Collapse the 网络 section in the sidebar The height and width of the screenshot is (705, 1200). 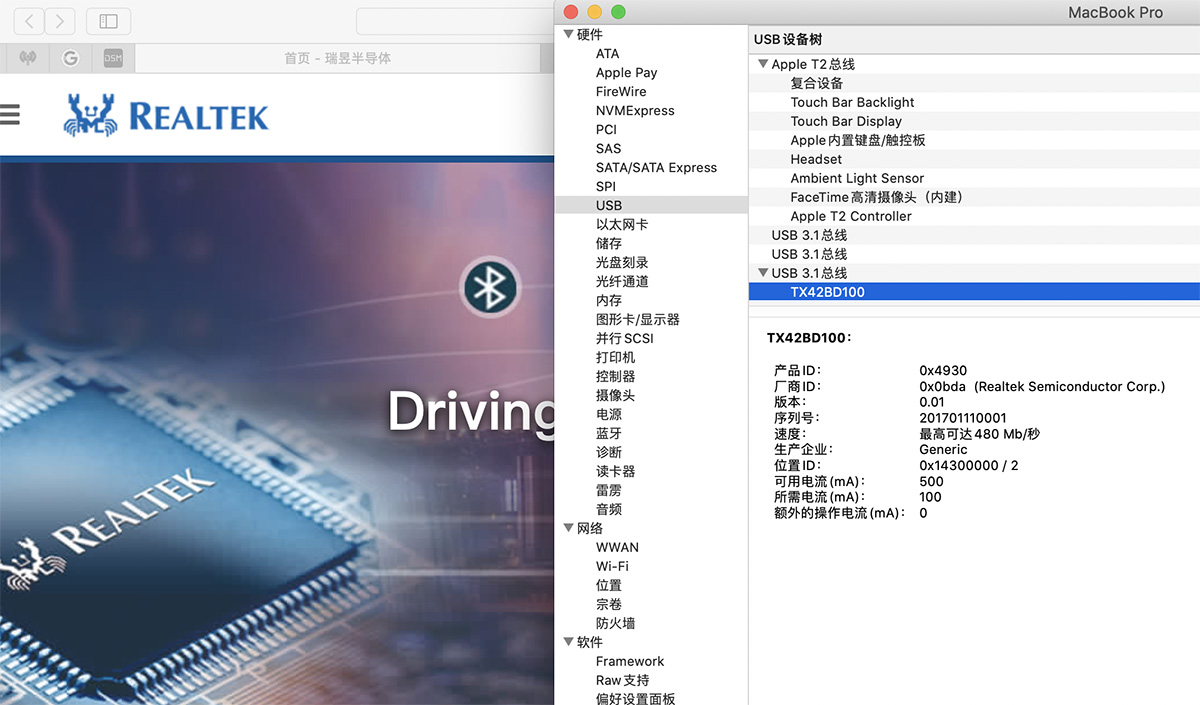pyautogui.click(x=568, y=529)
